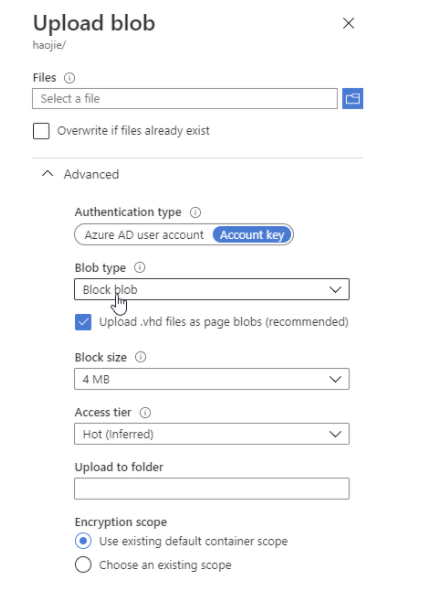Image resolution: width=446 pixels, height=592 pixels.
Task: Click the browse files folder icon
Action: click(352, 99)
